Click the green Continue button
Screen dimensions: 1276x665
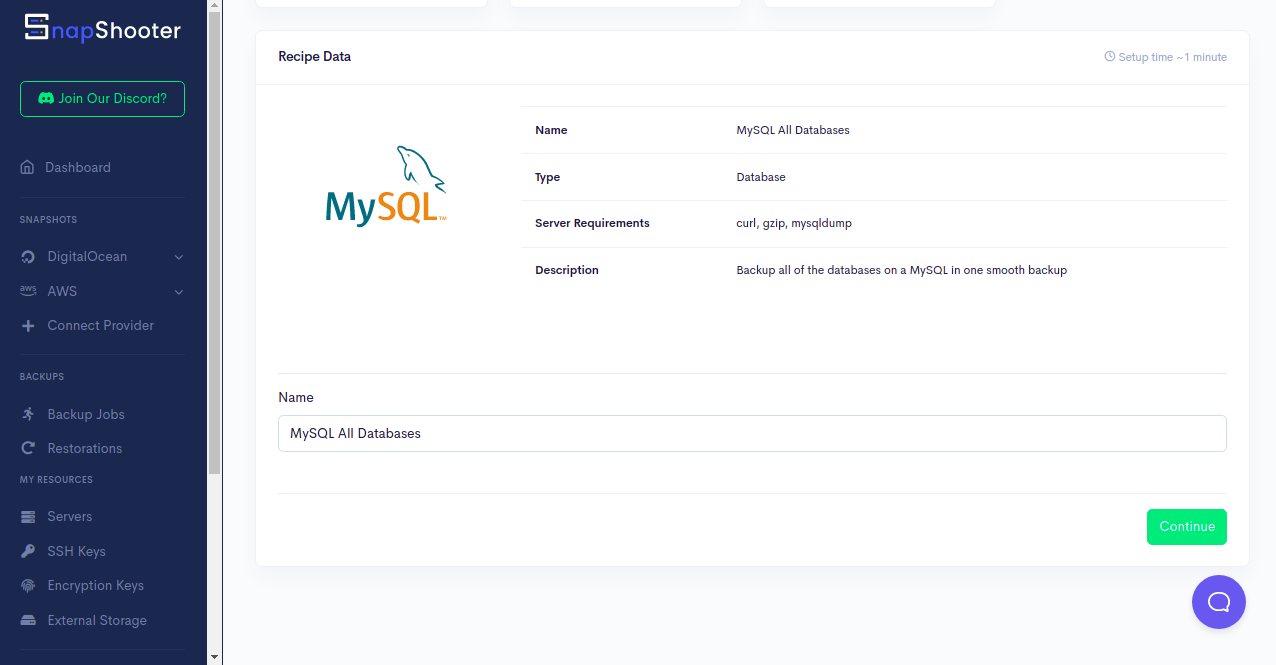pyautogui.click(x=1187, y=527)
